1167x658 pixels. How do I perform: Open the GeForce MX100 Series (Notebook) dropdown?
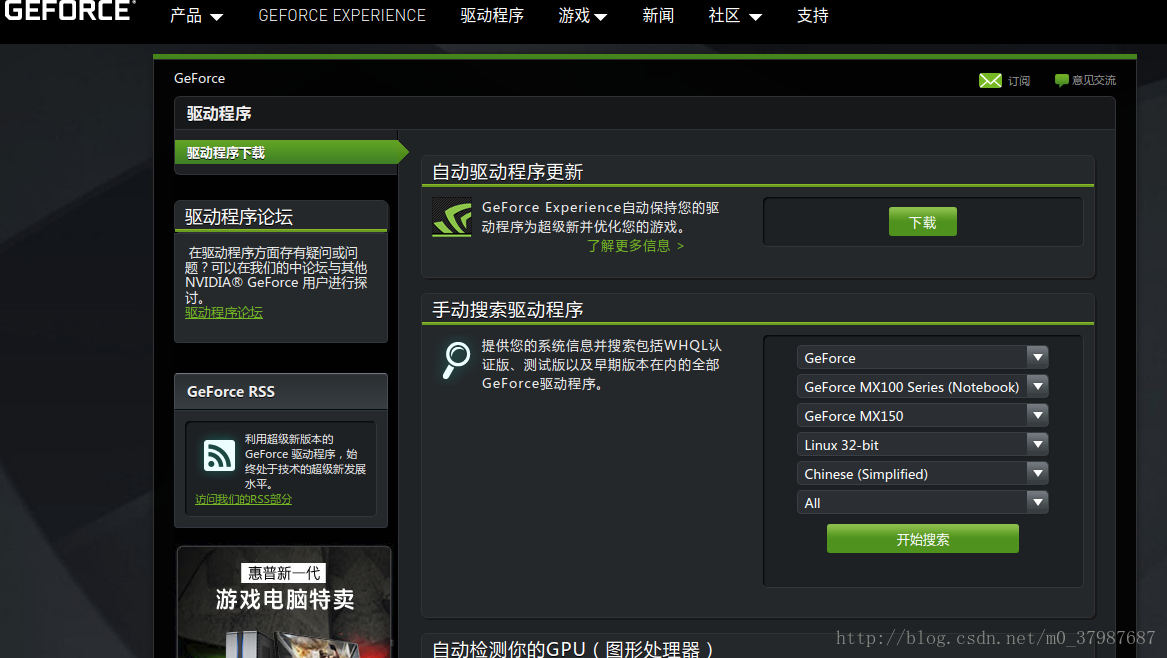[922, 386]
